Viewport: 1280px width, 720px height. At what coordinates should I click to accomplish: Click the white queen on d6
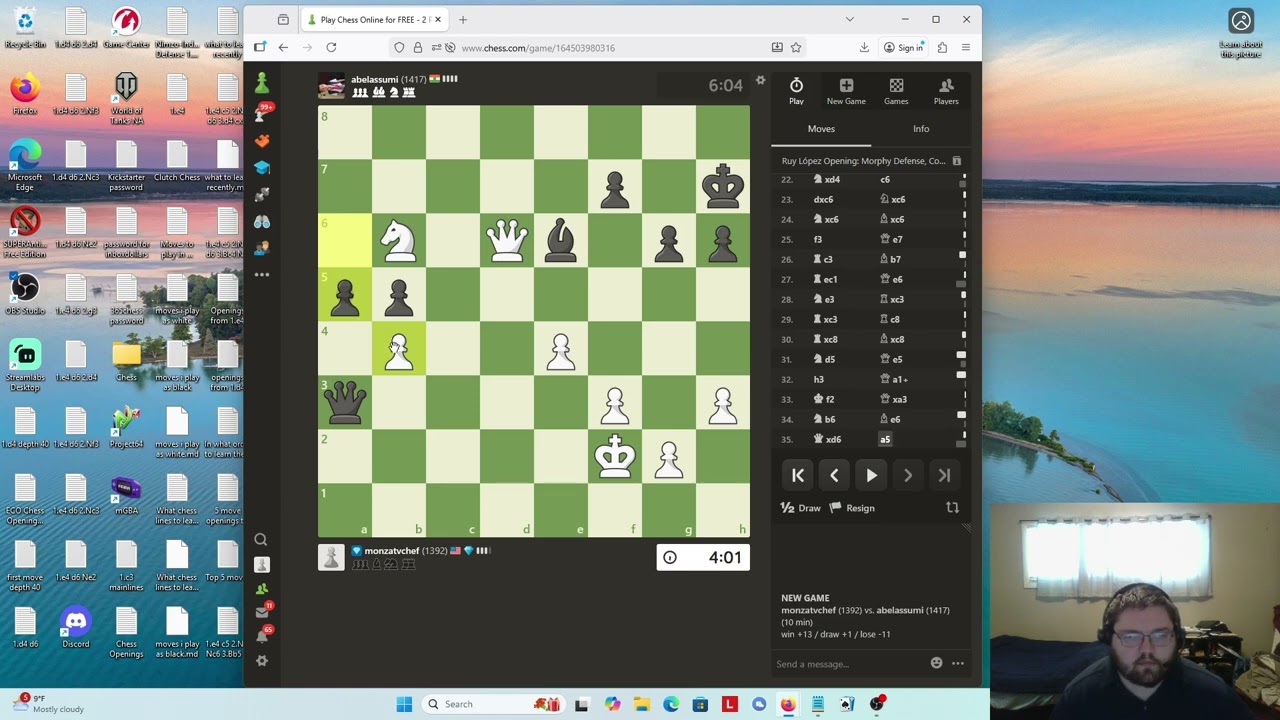507,240
